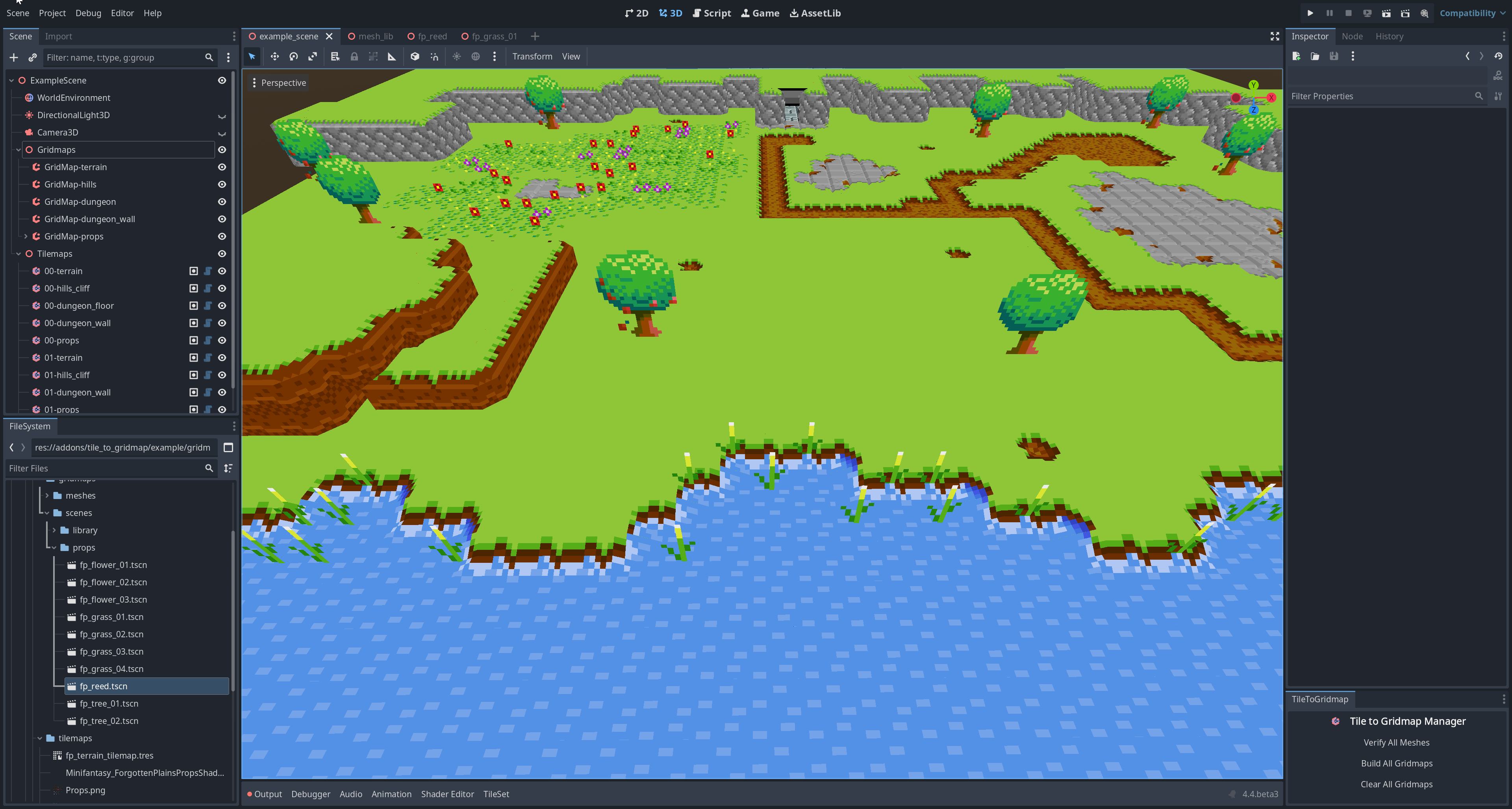Click the distraction free mode icon
The height and width of the screenshot is (809, 1512).
1274,36
